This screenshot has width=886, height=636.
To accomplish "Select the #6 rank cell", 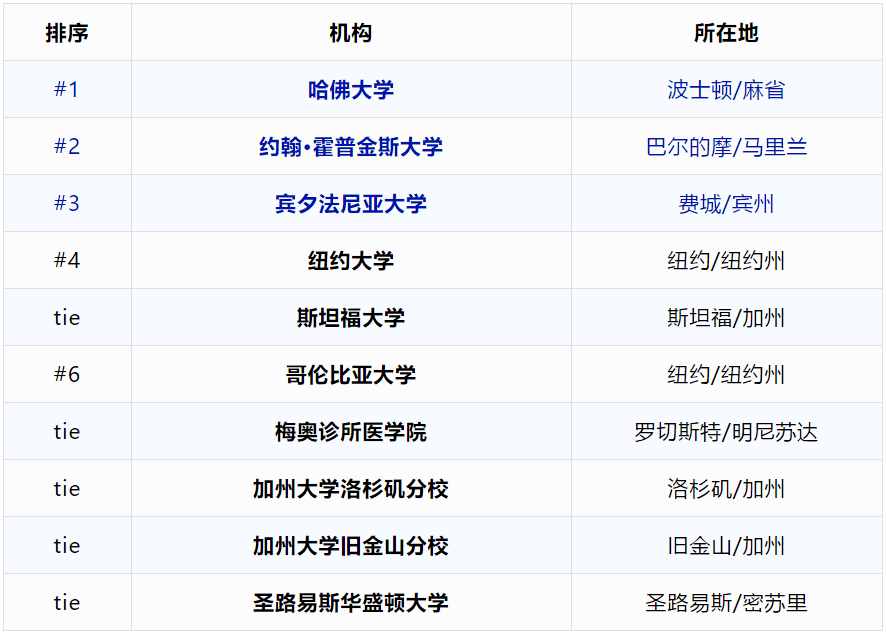I will pyautogui.click(x=67, y=374).
